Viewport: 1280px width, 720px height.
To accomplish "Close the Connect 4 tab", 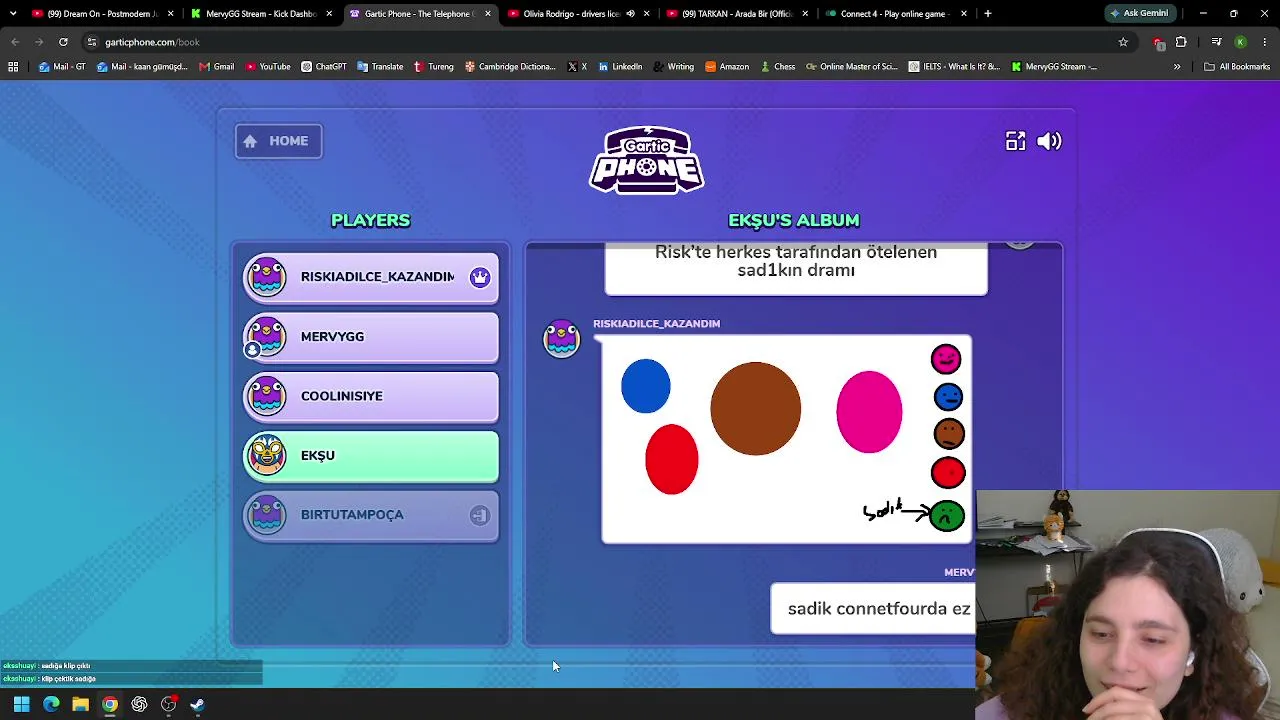I will click(x=964, y=14).
